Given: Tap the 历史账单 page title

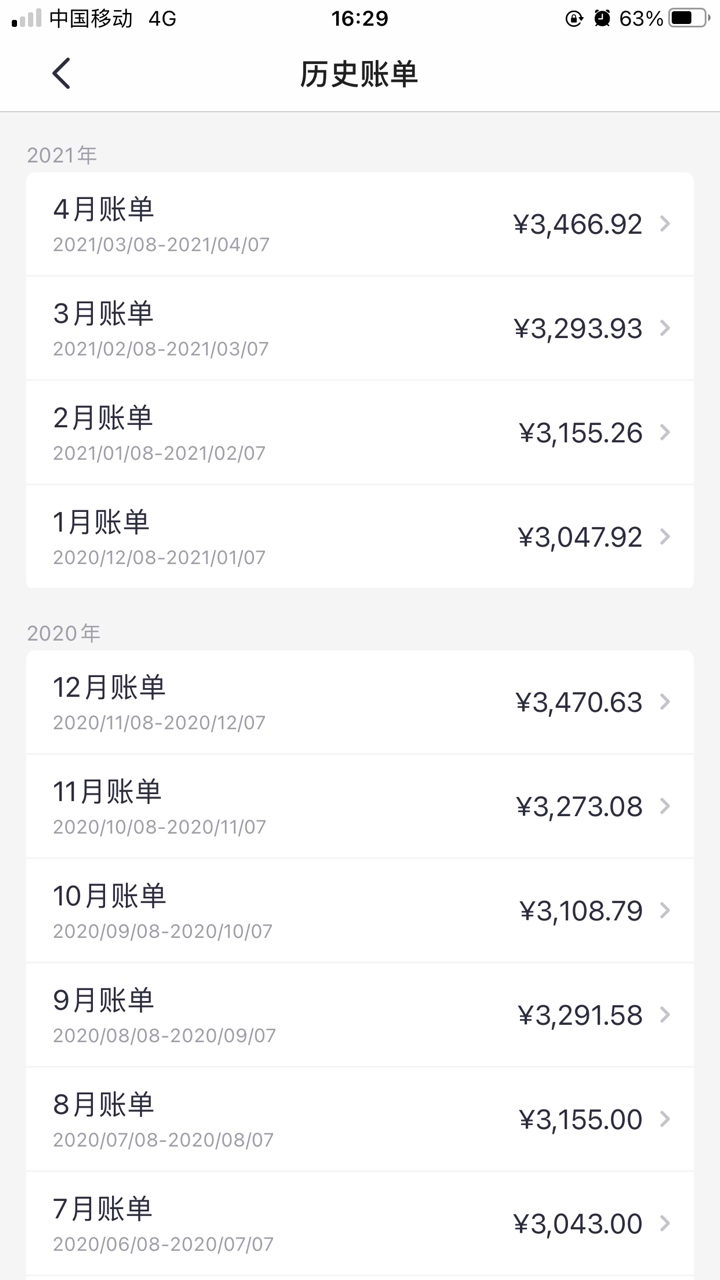Looking at the screenshot, I should click(x=359, y=74).
